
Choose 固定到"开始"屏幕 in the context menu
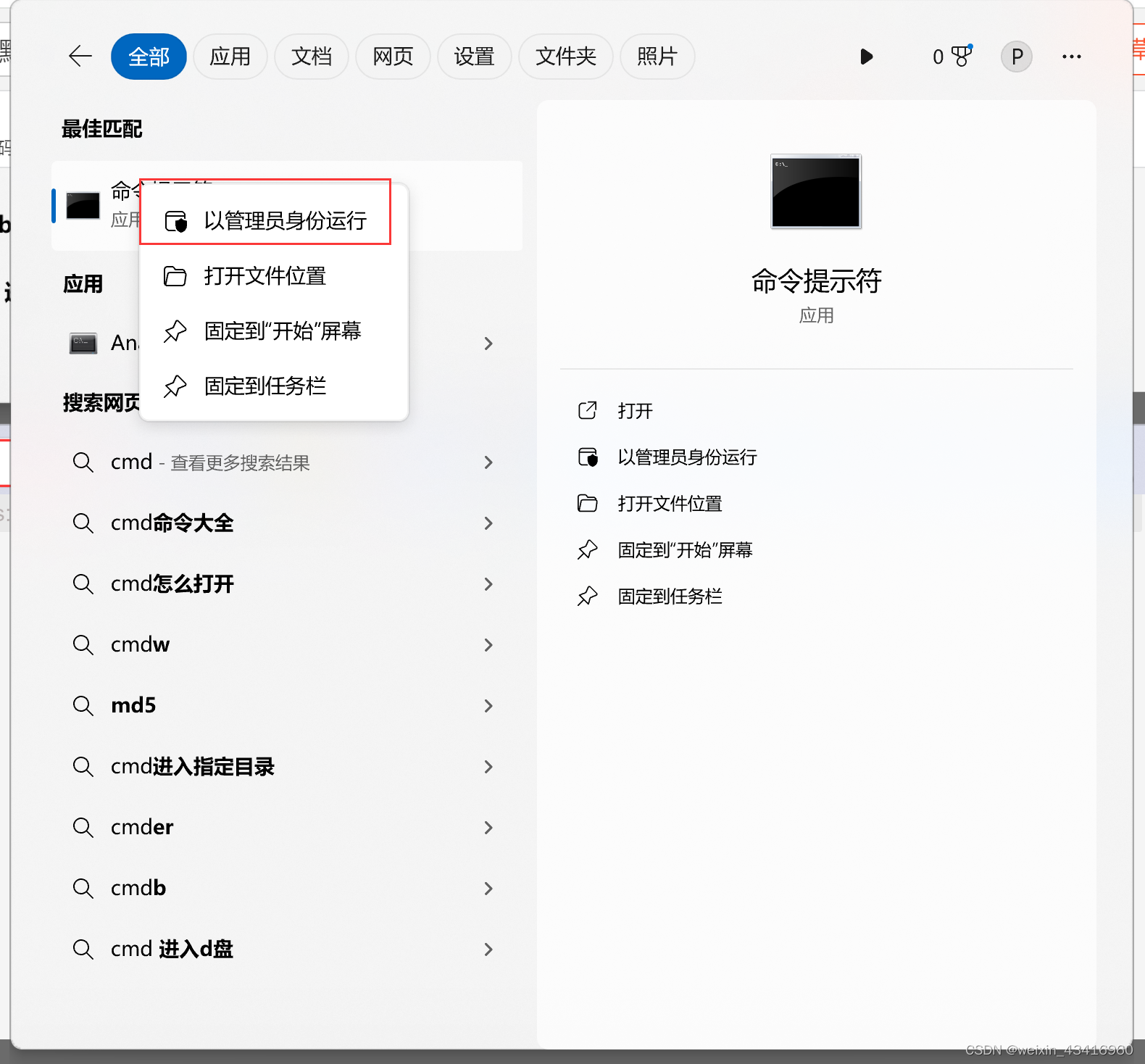[x=274, y=331]
